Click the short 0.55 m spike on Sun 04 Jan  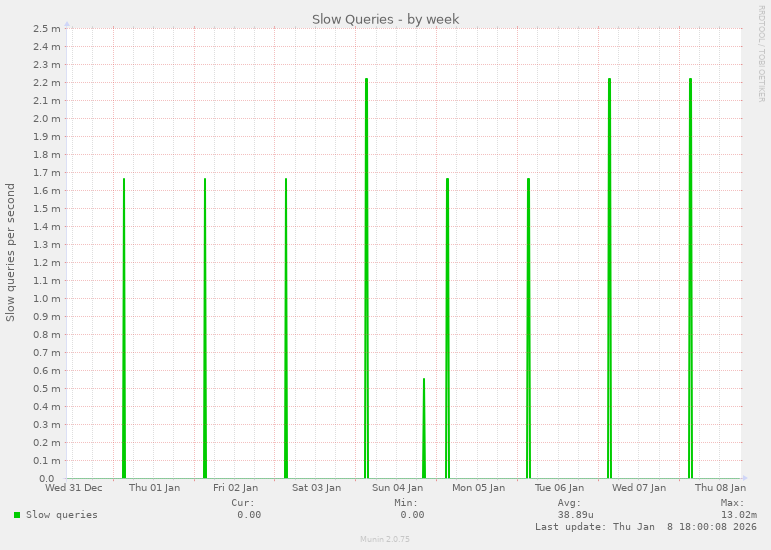424,428
